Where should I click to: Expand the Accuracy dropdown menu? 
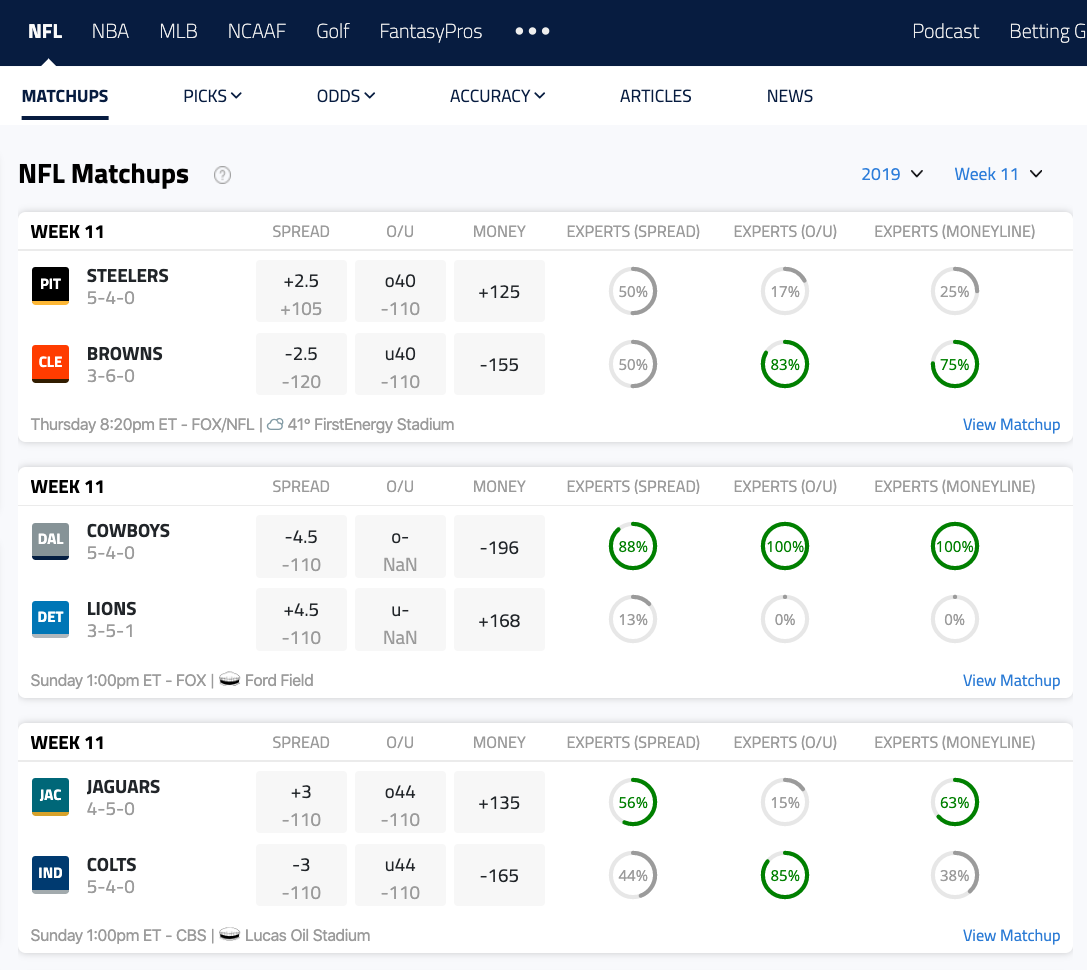coord(497,96)
